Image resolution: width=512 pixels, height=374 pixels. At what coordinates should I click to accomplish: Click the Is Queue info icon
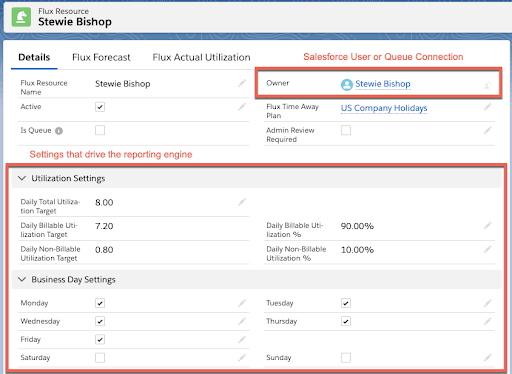59,131
